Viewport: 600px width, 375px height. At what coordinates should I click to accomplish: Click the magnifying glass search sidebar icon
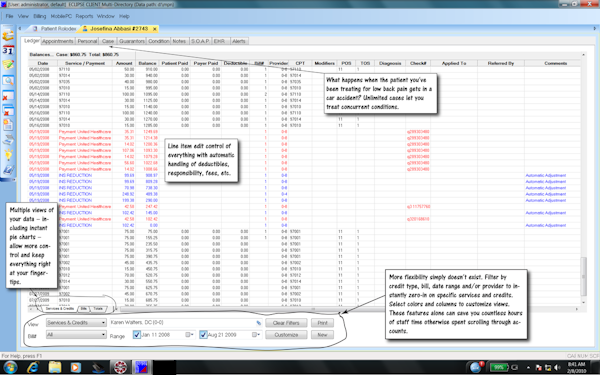click(8, 80)
